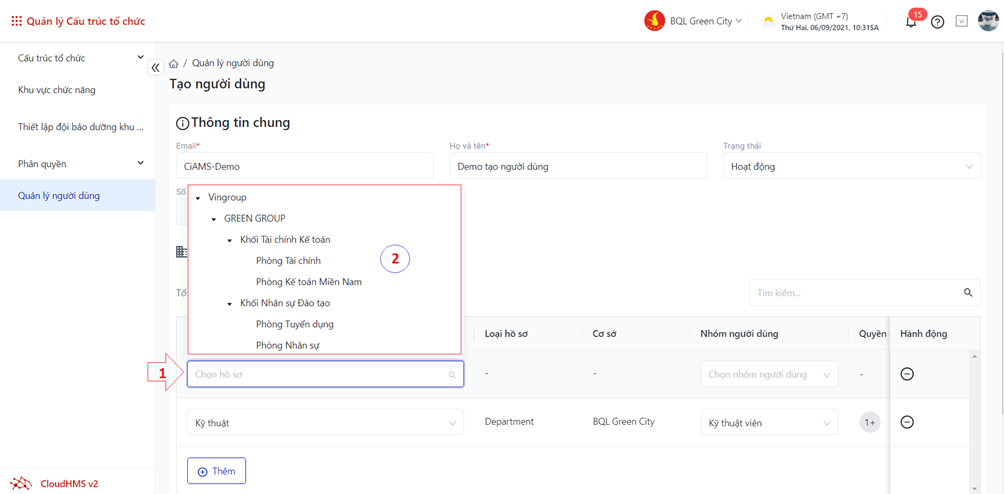Viewport: 1004px width, 494px height.
Task: Open the Trạng thái Hoạt động dropdown
Action: point(850,167)
